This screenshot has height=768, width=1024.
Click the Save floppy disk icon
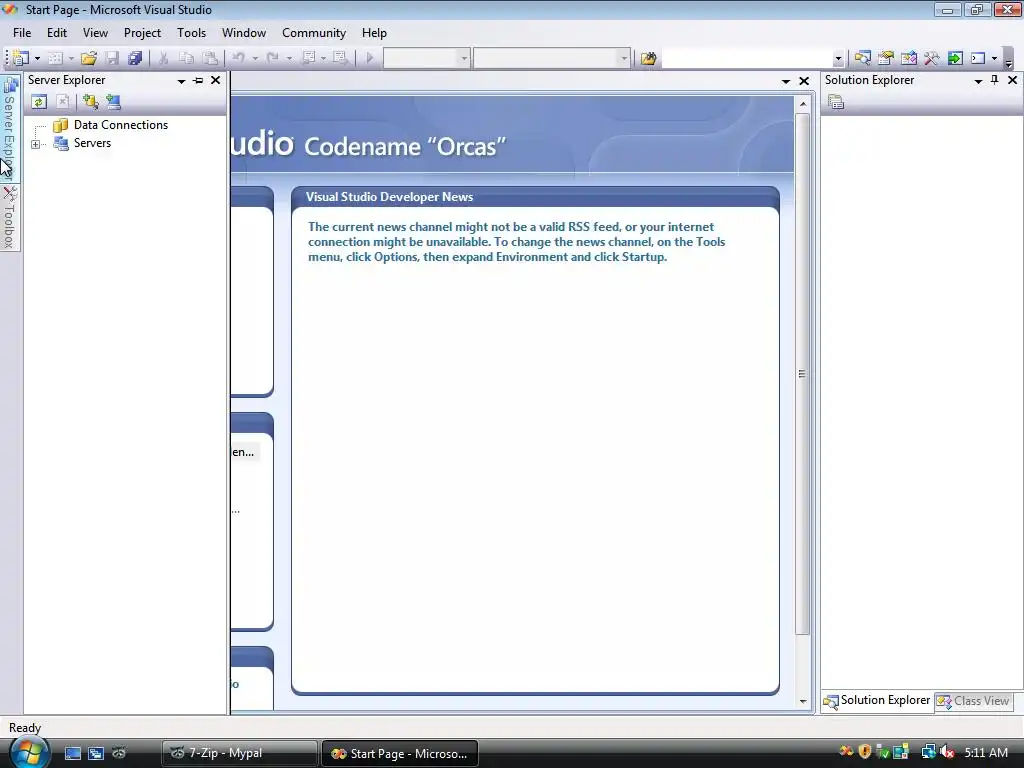(x=112, y=58)
